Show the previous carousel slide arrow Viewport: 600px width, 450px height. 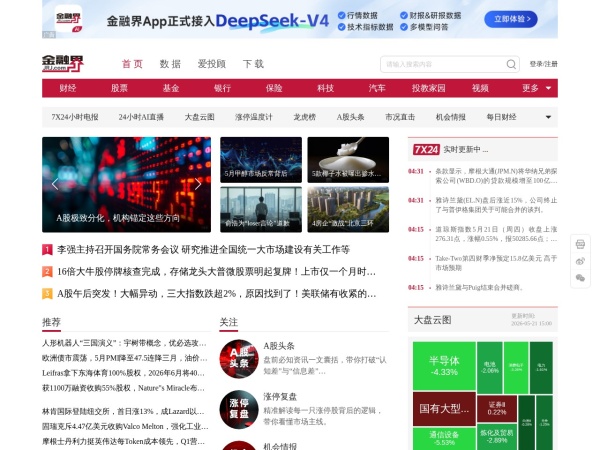pyautogui.click(x=55, y=184)
